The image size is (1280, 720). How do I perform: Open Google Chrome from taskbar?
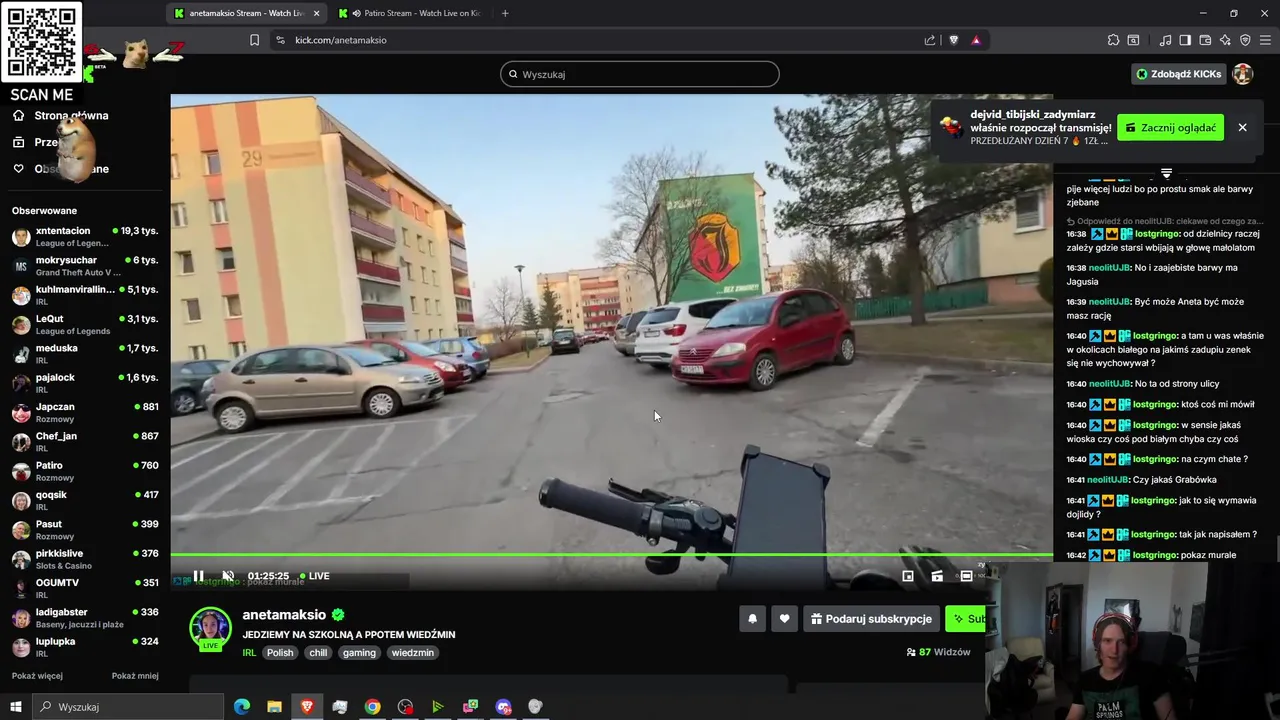click(x=372, y=707)
